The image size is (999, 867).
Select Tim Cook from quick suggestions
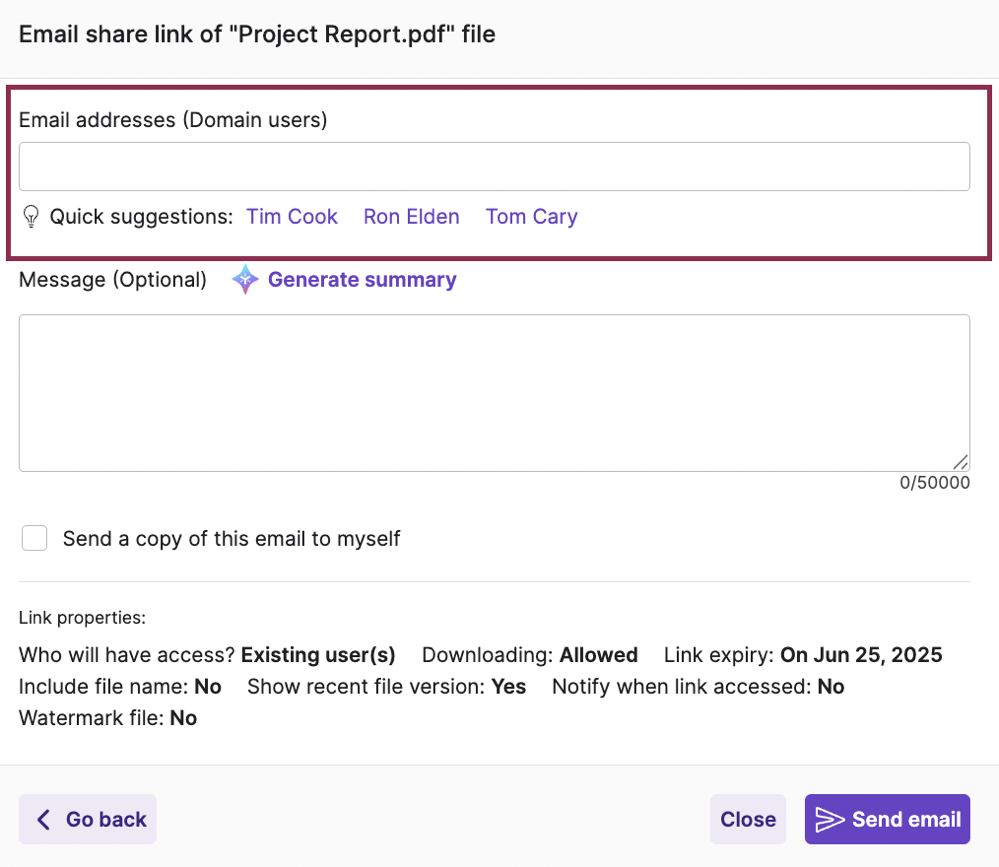[291, 216]
